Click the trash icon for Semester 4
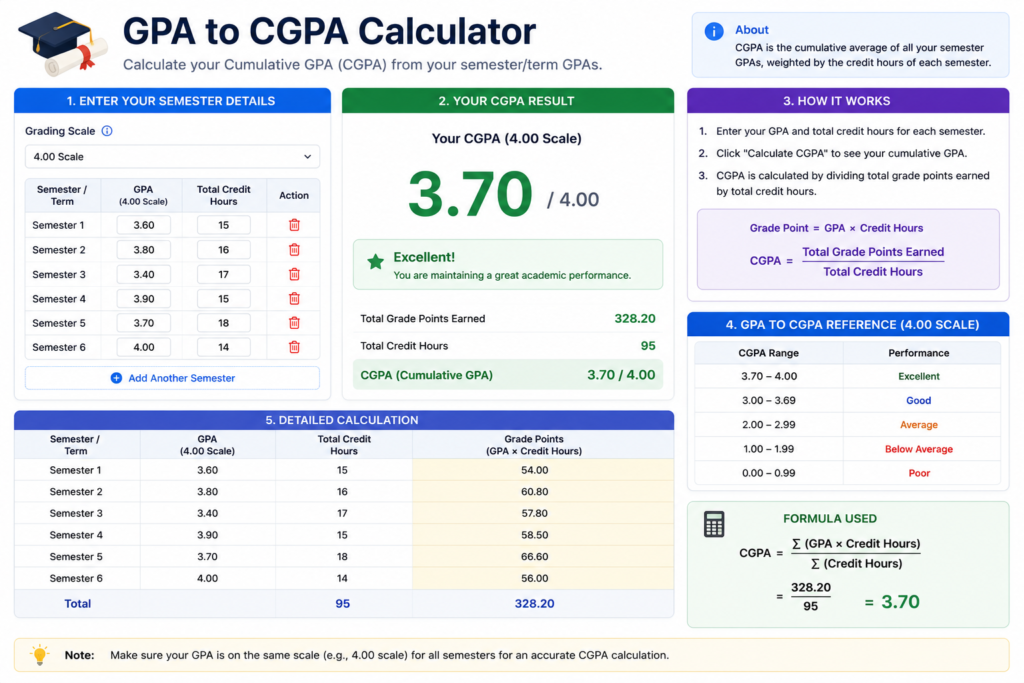Screen dimensions: 1024x683 click(295, 298)
